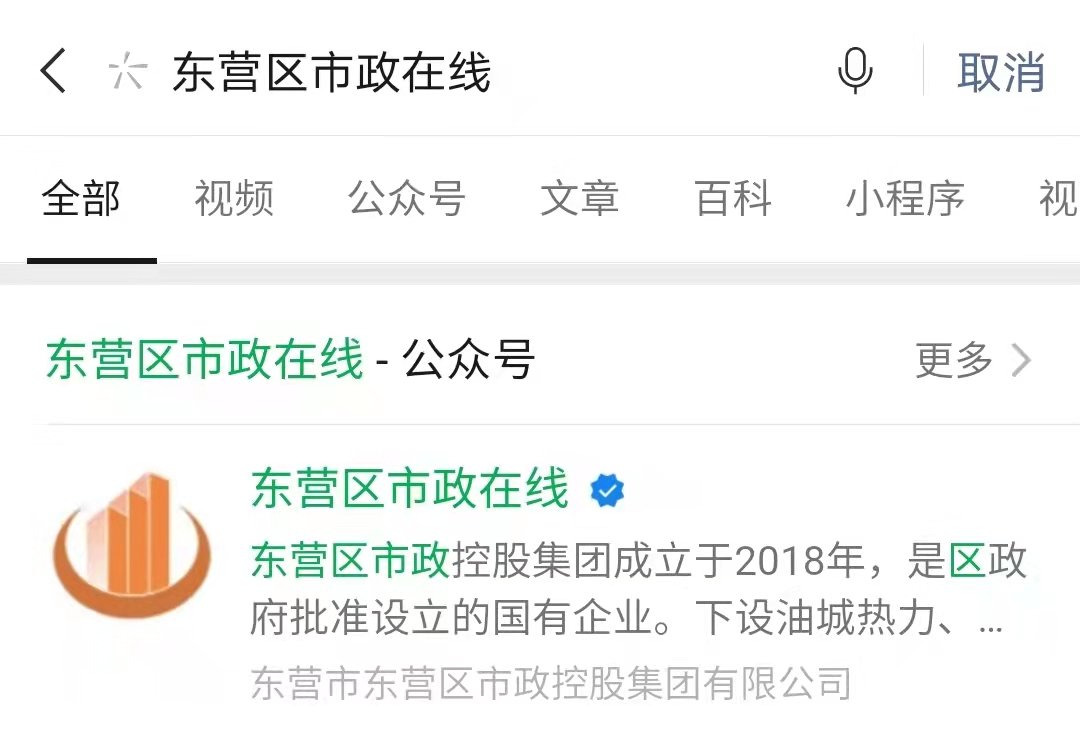The height and width of the screenshot is (746, 1080).
Task: Expand more results chevron arrow
Action: [1021, 360]
